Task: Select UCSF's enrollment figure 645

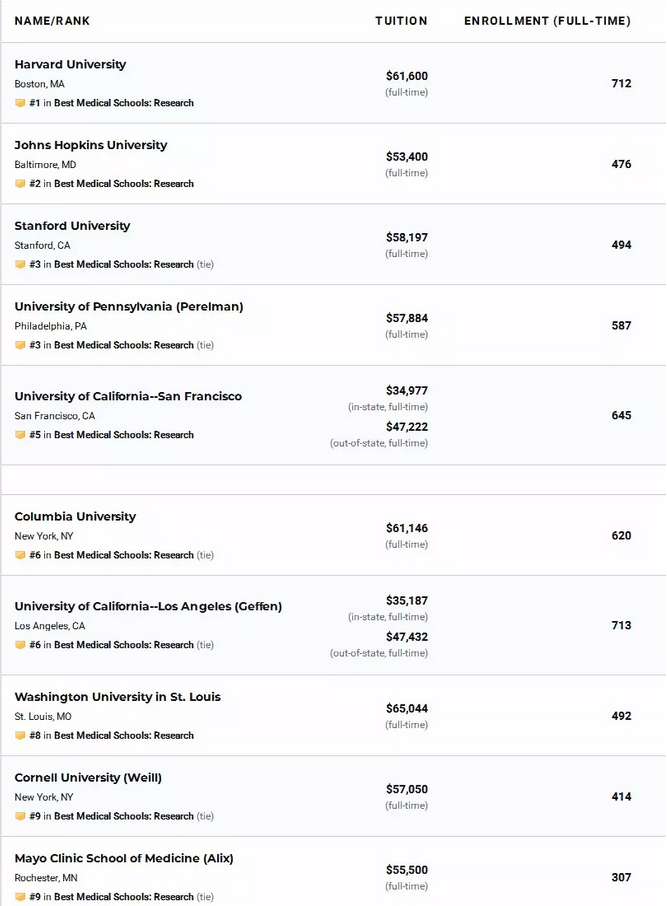Action: pos(621,415)
